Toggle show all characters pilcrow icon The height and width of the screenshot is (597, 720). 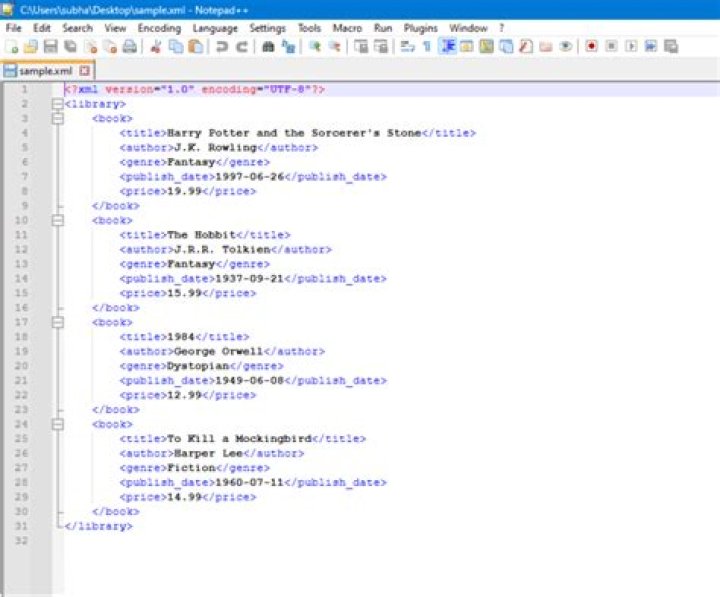click(x=427, y=46)
